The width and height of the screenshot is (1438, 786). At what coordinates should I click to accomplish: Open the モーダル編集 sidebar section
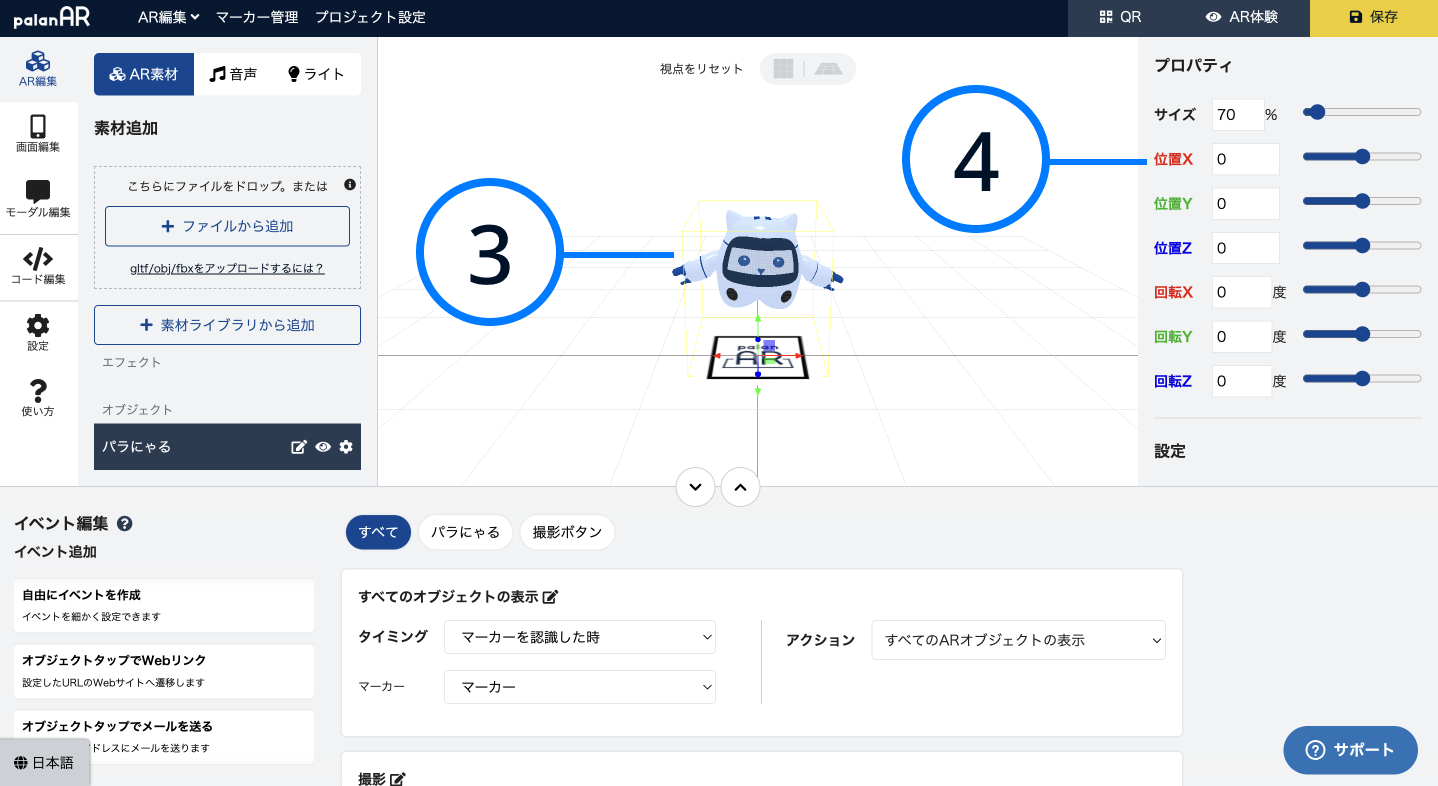tap(38, 199)
